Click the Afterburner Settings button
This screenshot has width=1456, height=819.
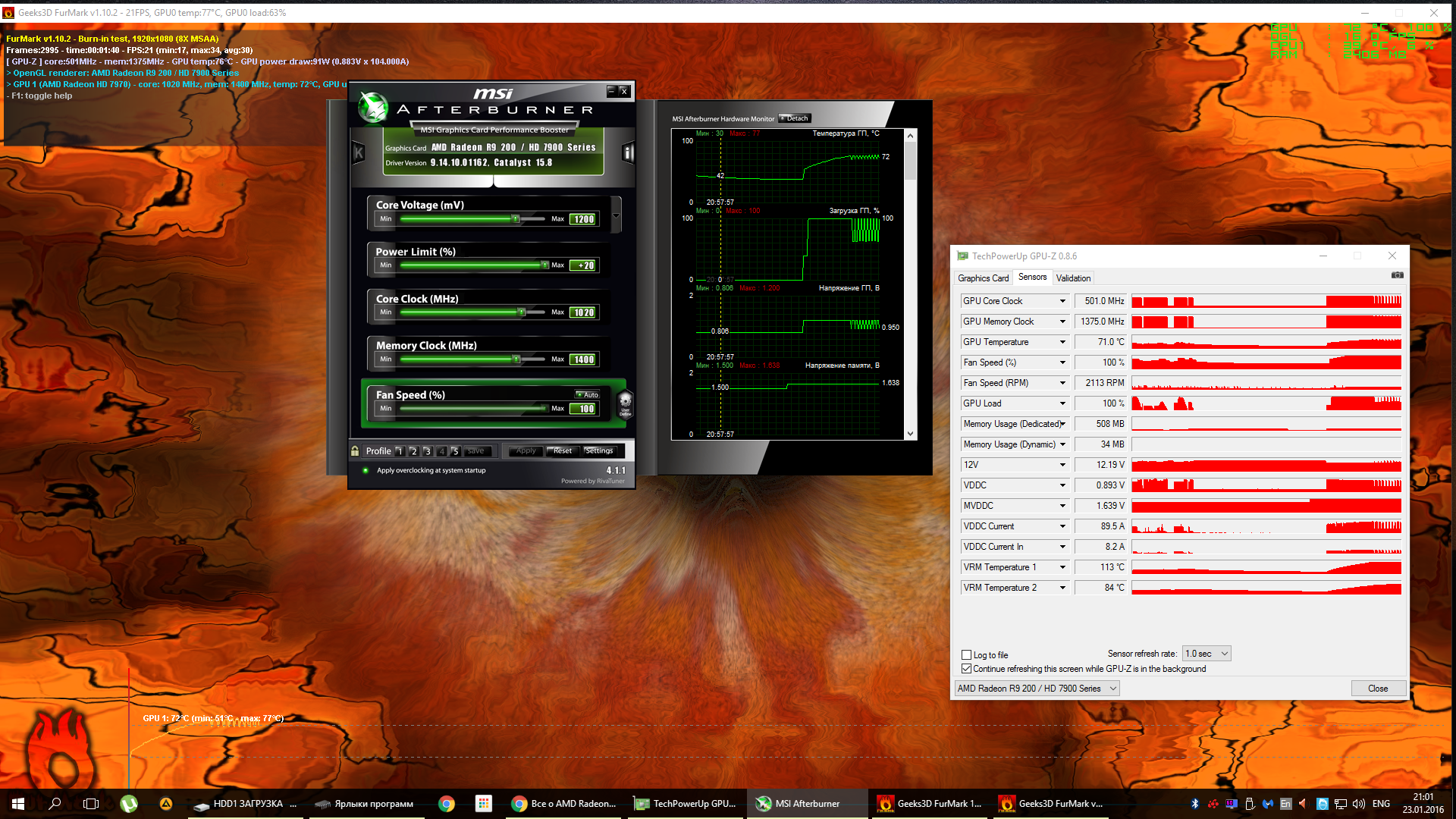599,451
